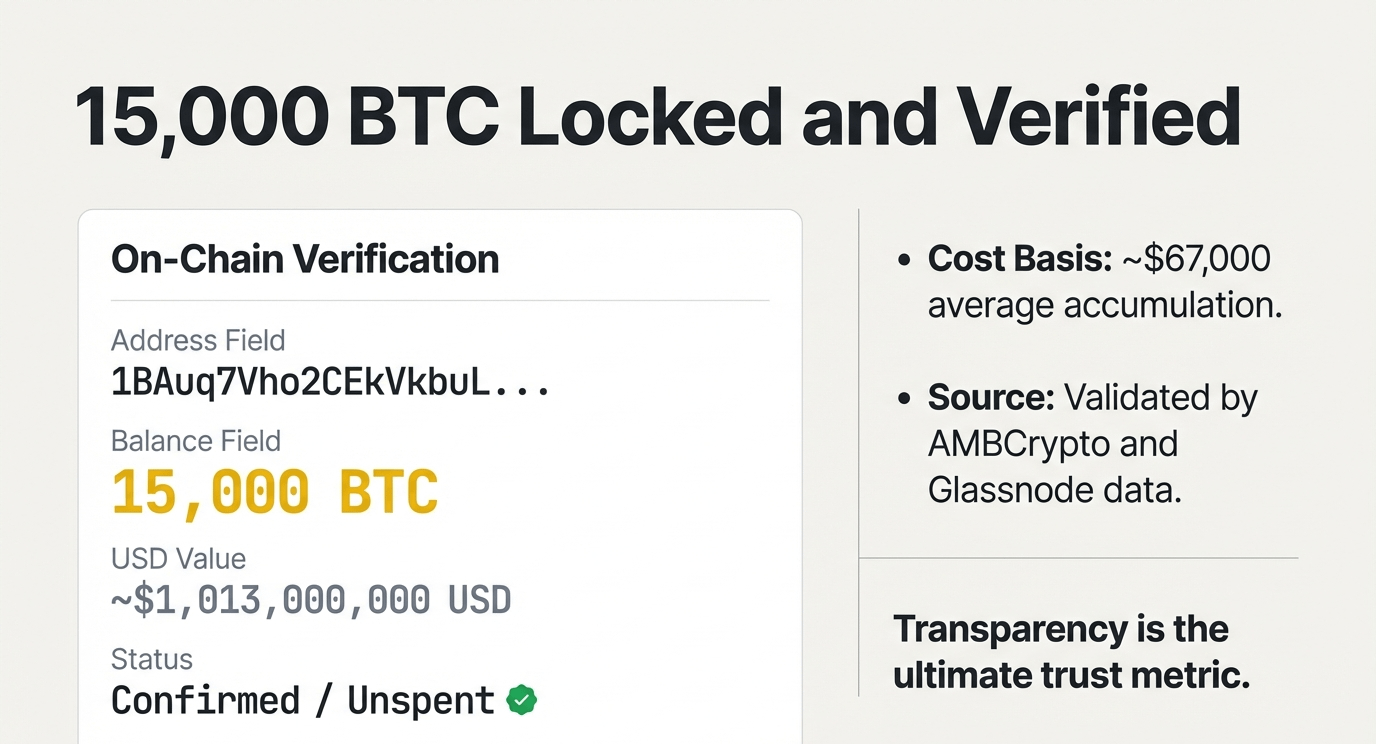This screenshot has width=1376, height=744.
Task: Click the Source bullet heading
Action: click(990, 398)
